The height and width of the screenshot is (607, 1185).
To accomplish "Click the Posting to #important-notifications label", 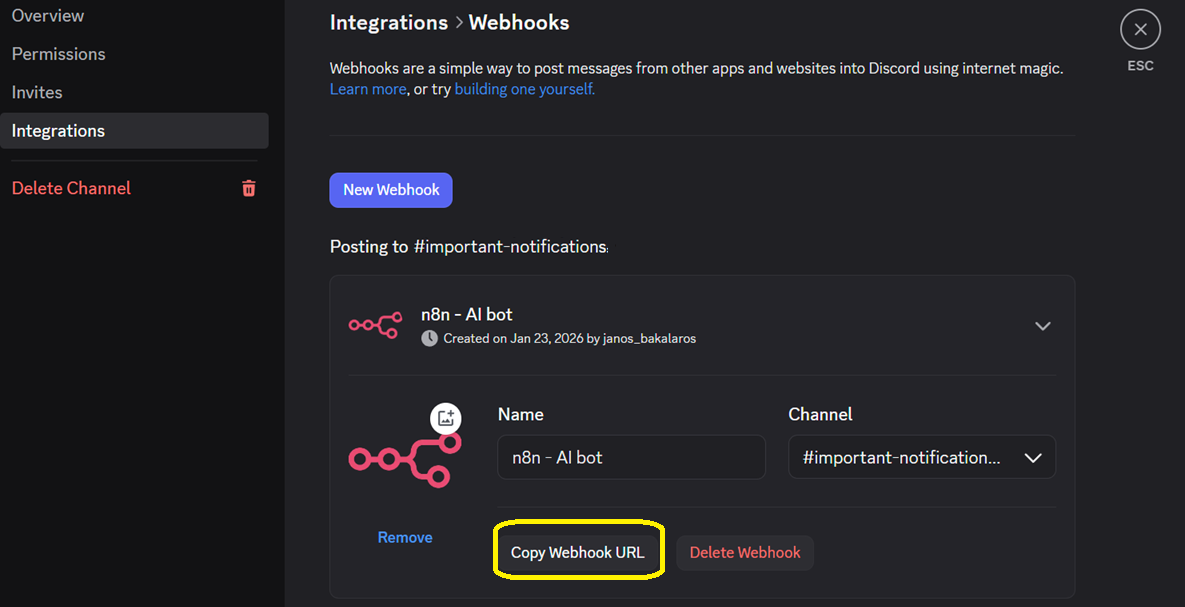I will pyautogui.click(x=469, y=247).
